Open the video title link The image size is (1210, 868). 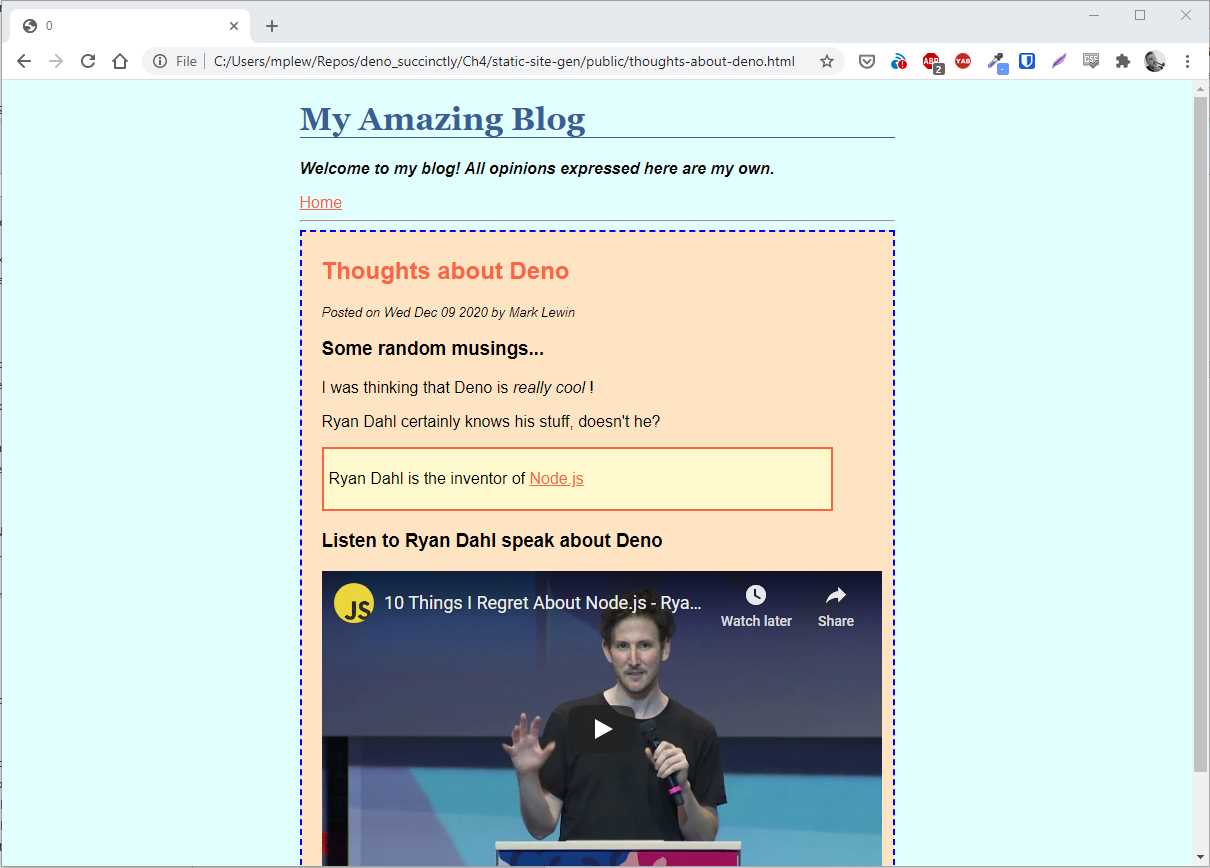(543, 603)
